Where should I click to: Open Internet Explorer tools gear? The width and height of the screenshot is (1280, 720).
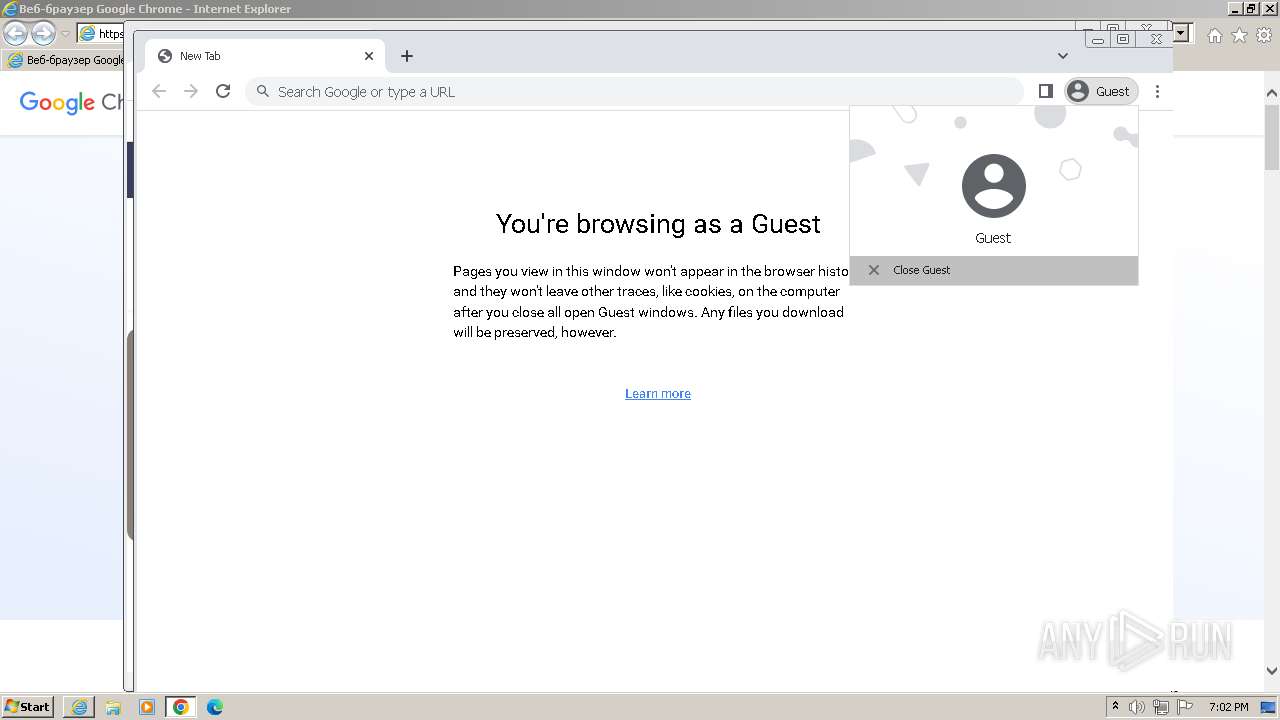[x=1264, y=35]
